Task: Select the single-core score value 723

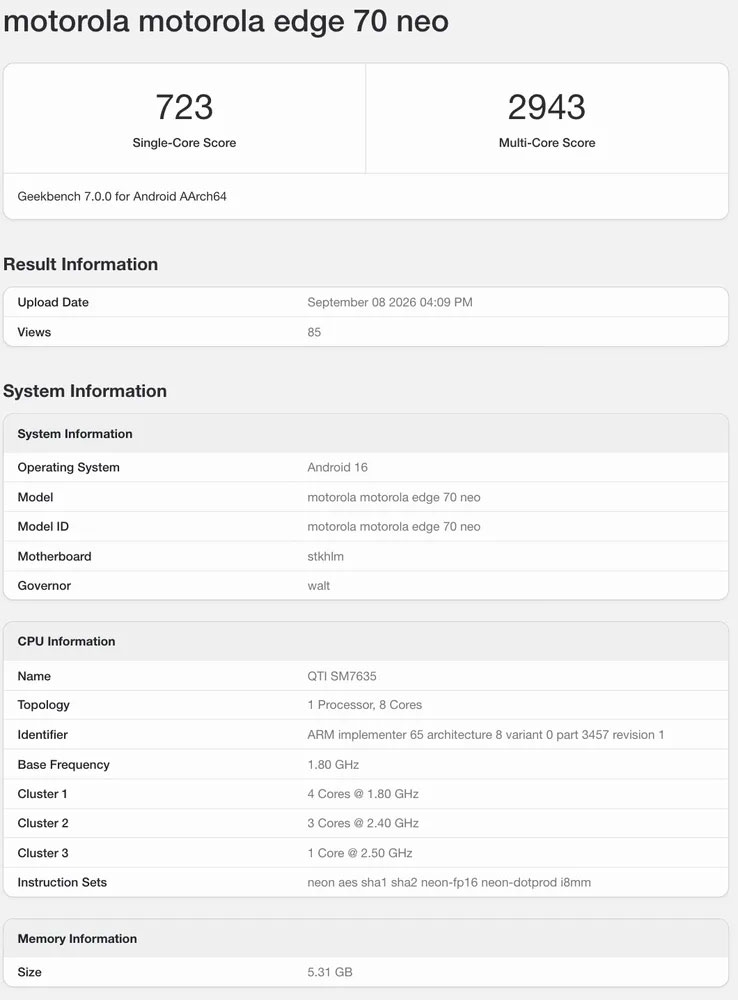Action: tap(184, 107)
